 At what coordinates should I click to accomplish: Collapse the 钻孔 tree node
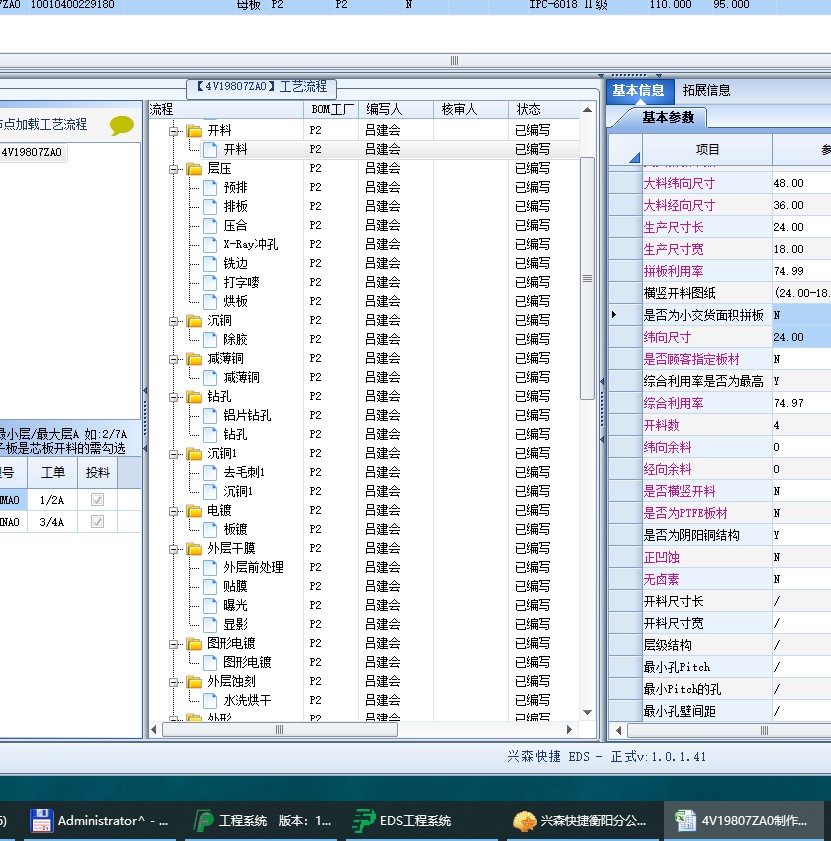point(173,397)
